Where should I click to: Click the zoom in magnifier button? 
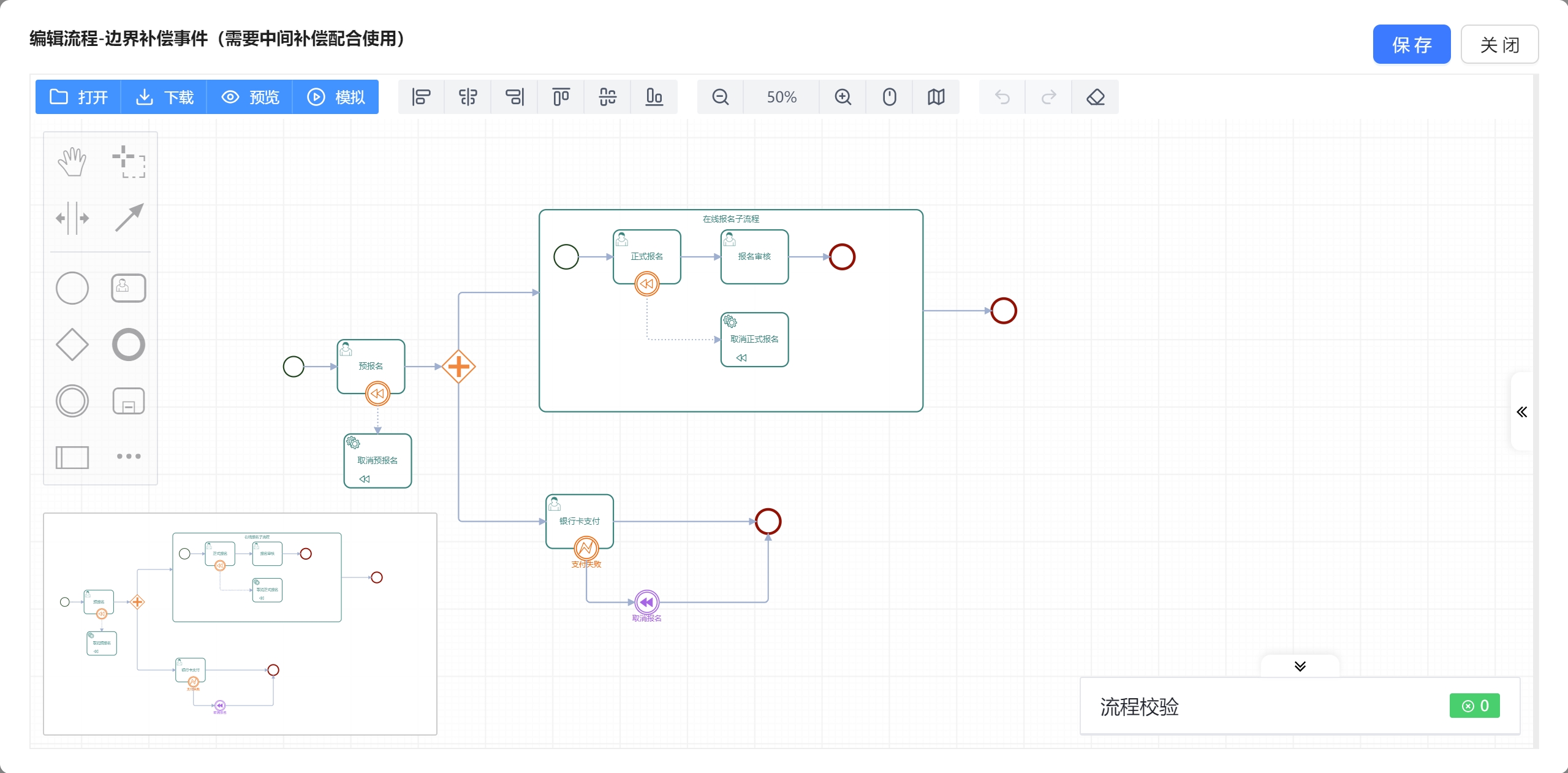[x=843, y=97]
